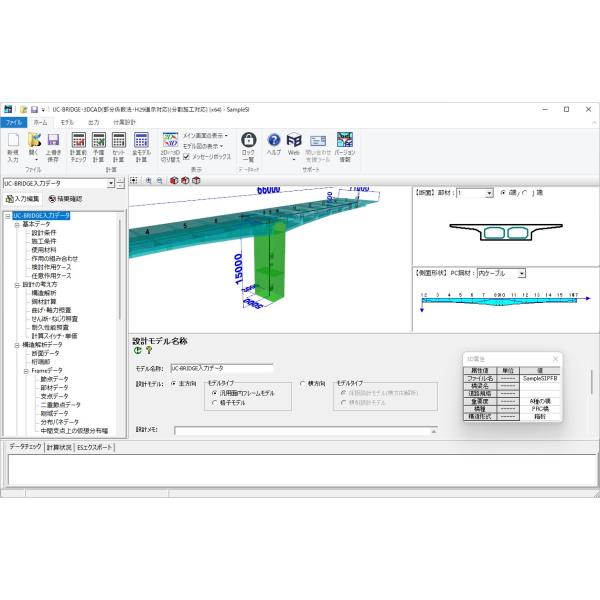Screen dimensions: 600x600
Task: Select 格子モデル radio option
Action: point(214,402)
